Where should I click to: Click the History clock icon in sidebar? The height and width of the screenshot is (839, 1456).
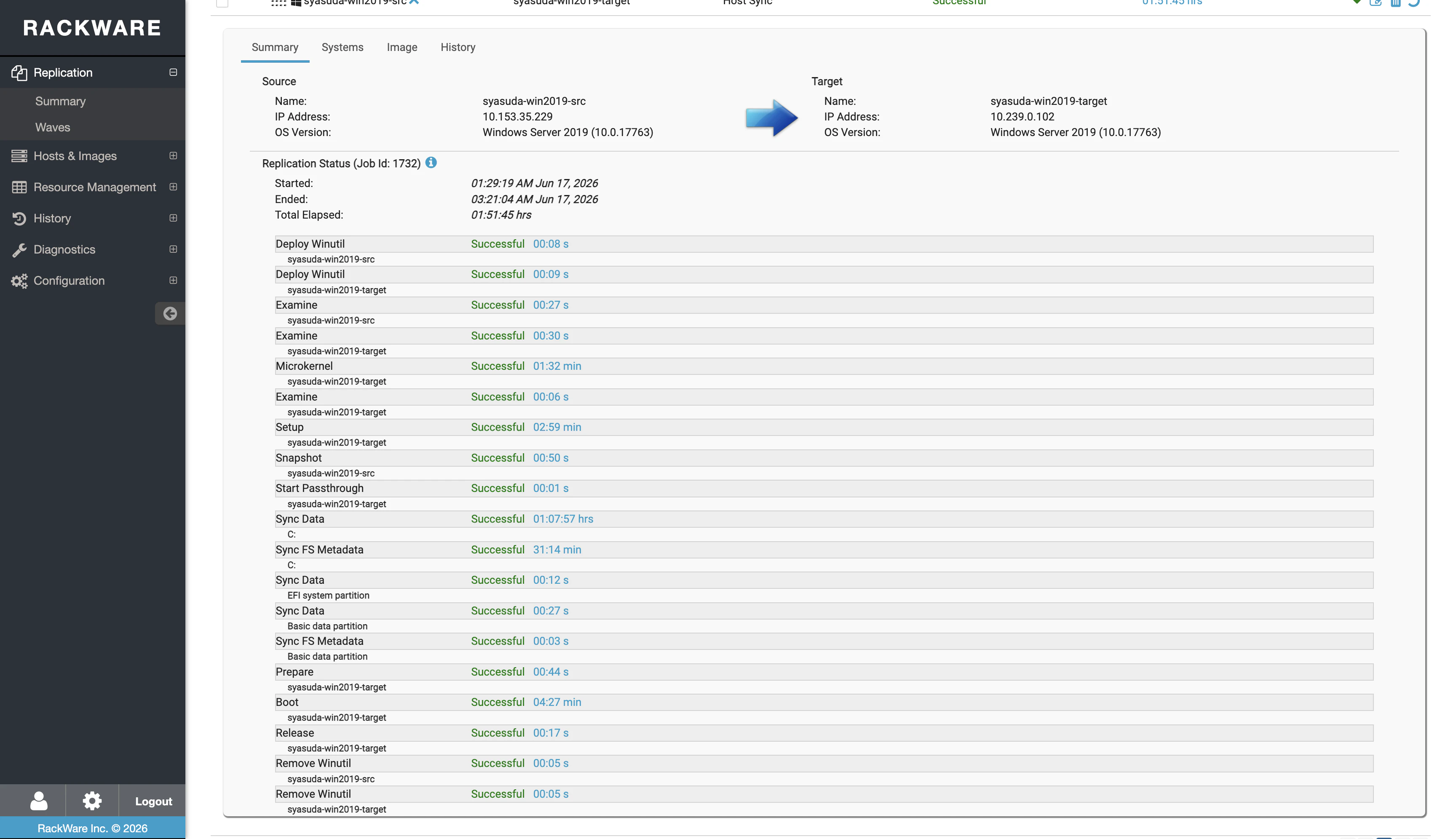click(x=19, y=219)
